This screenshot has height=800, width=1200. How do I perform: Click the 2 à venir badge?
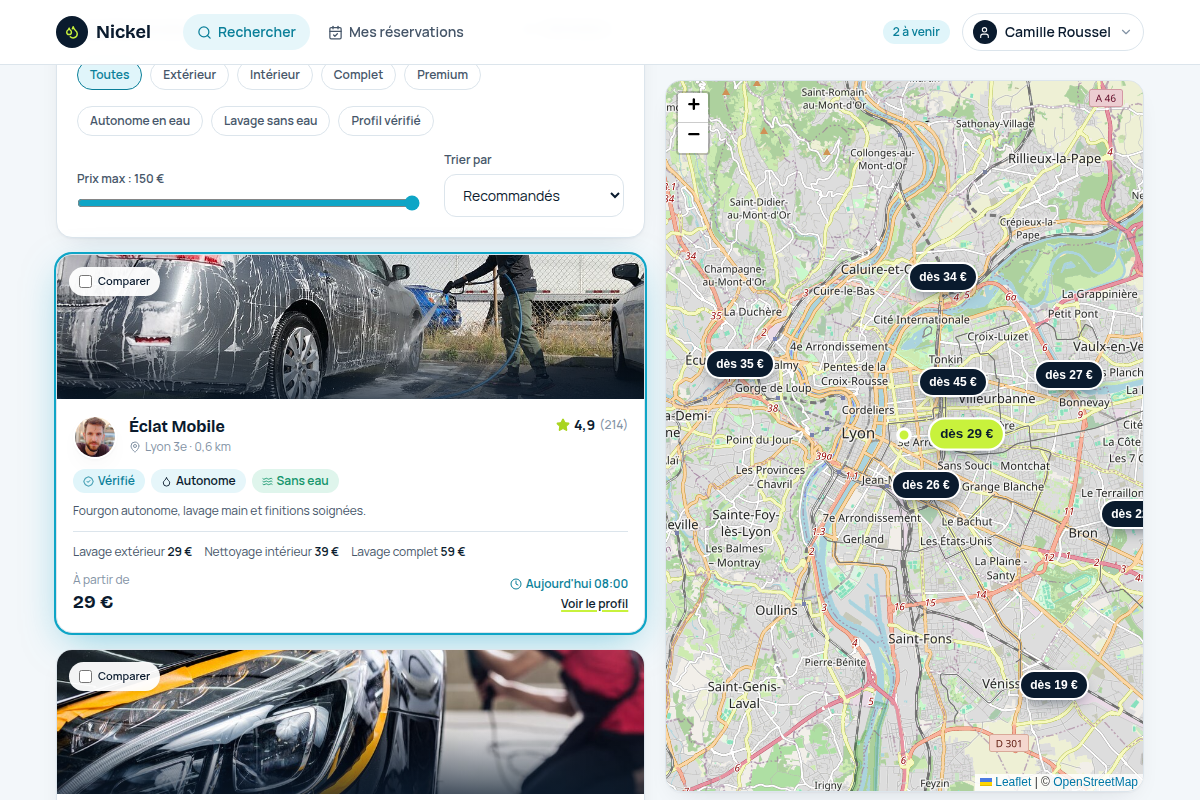pyautogui.click(x=916, y=32)
